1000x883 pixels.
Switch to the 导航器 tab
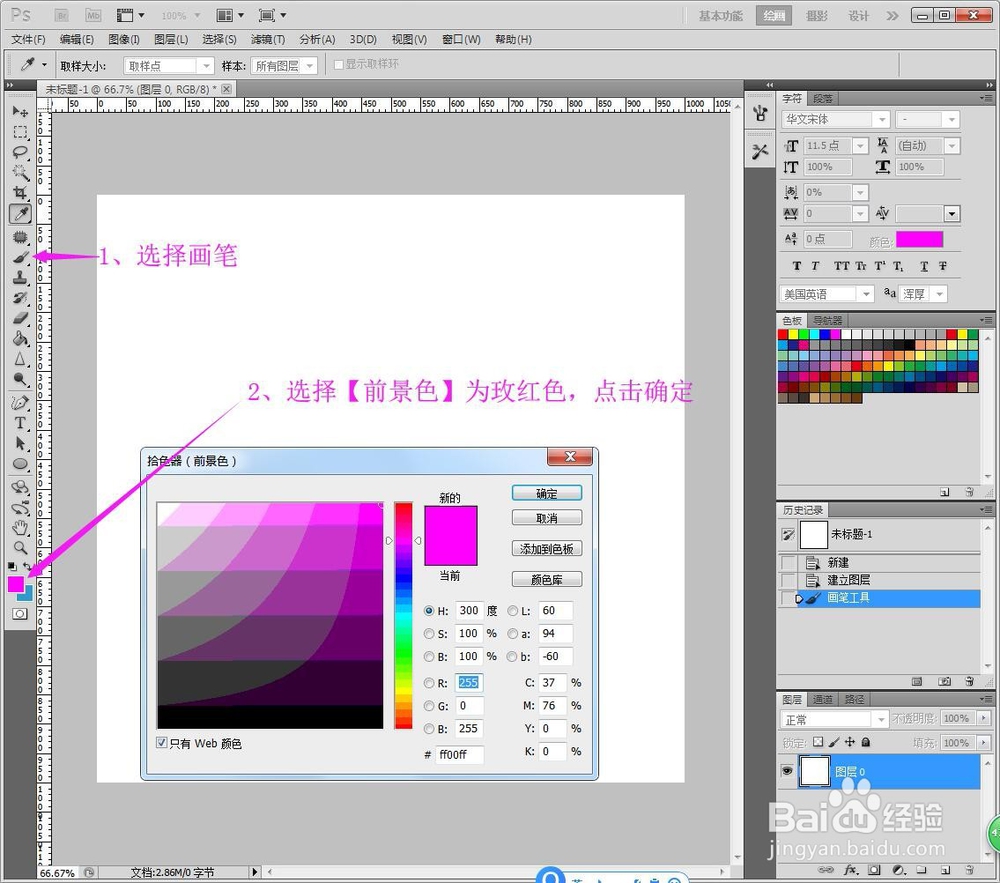pyautogui.click(x=828, y=320)
